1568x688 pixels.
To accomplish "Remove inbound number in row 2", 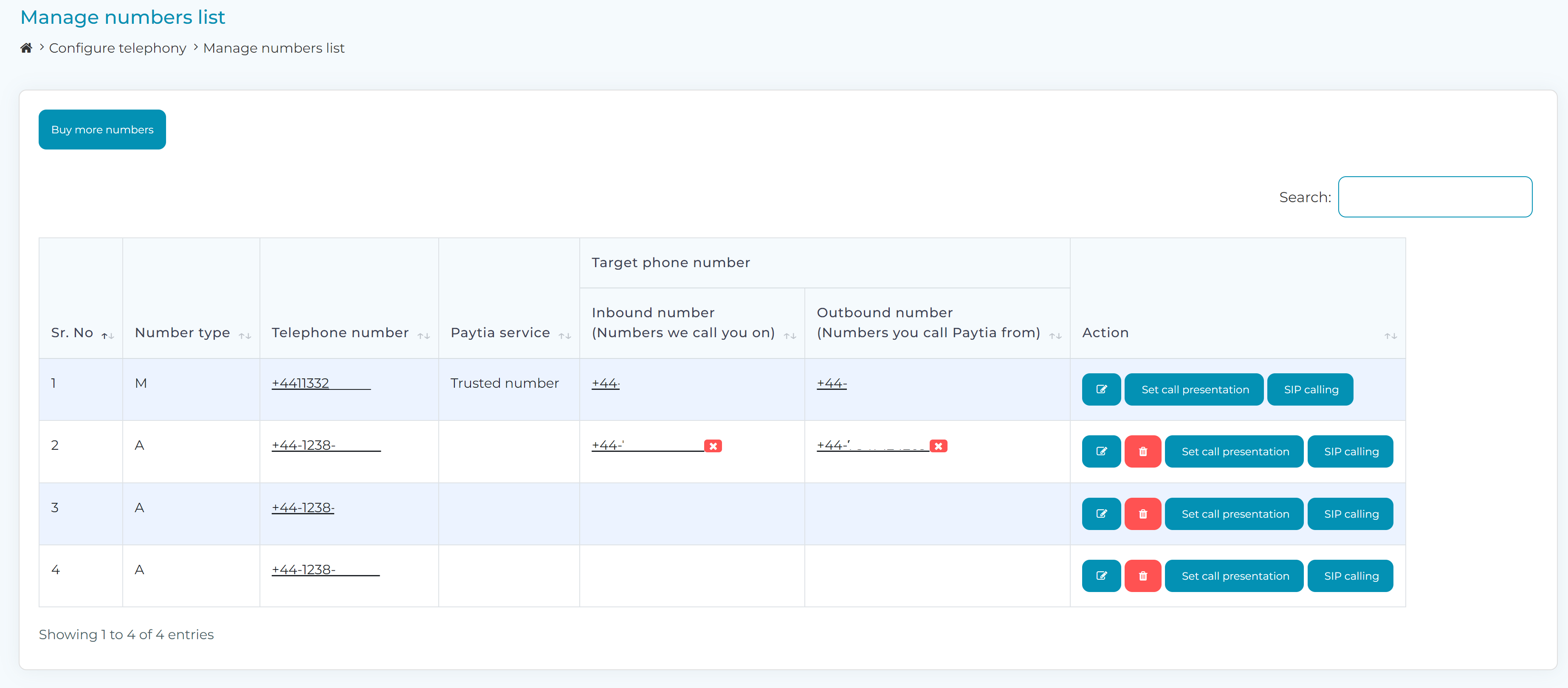I will pos(713,446).
